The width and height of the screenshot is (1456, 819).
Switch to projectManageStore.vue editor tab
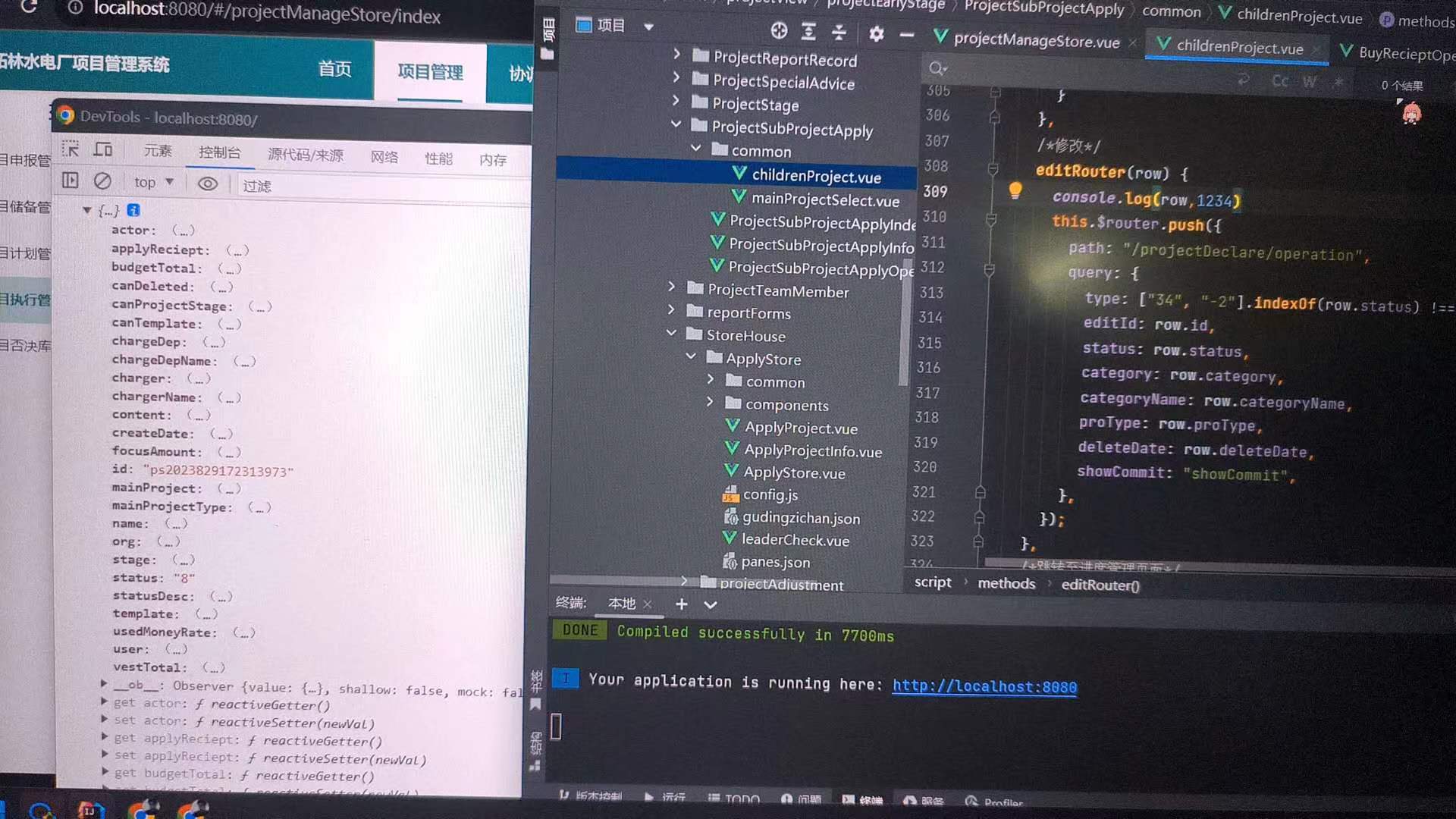[1037, 40]
